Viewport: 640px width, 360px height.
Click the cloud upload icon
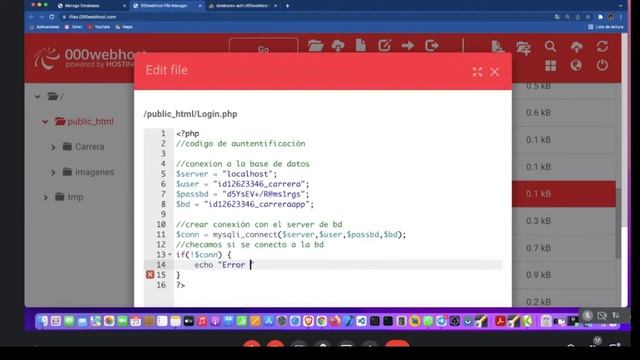click(x=576, y=47)
